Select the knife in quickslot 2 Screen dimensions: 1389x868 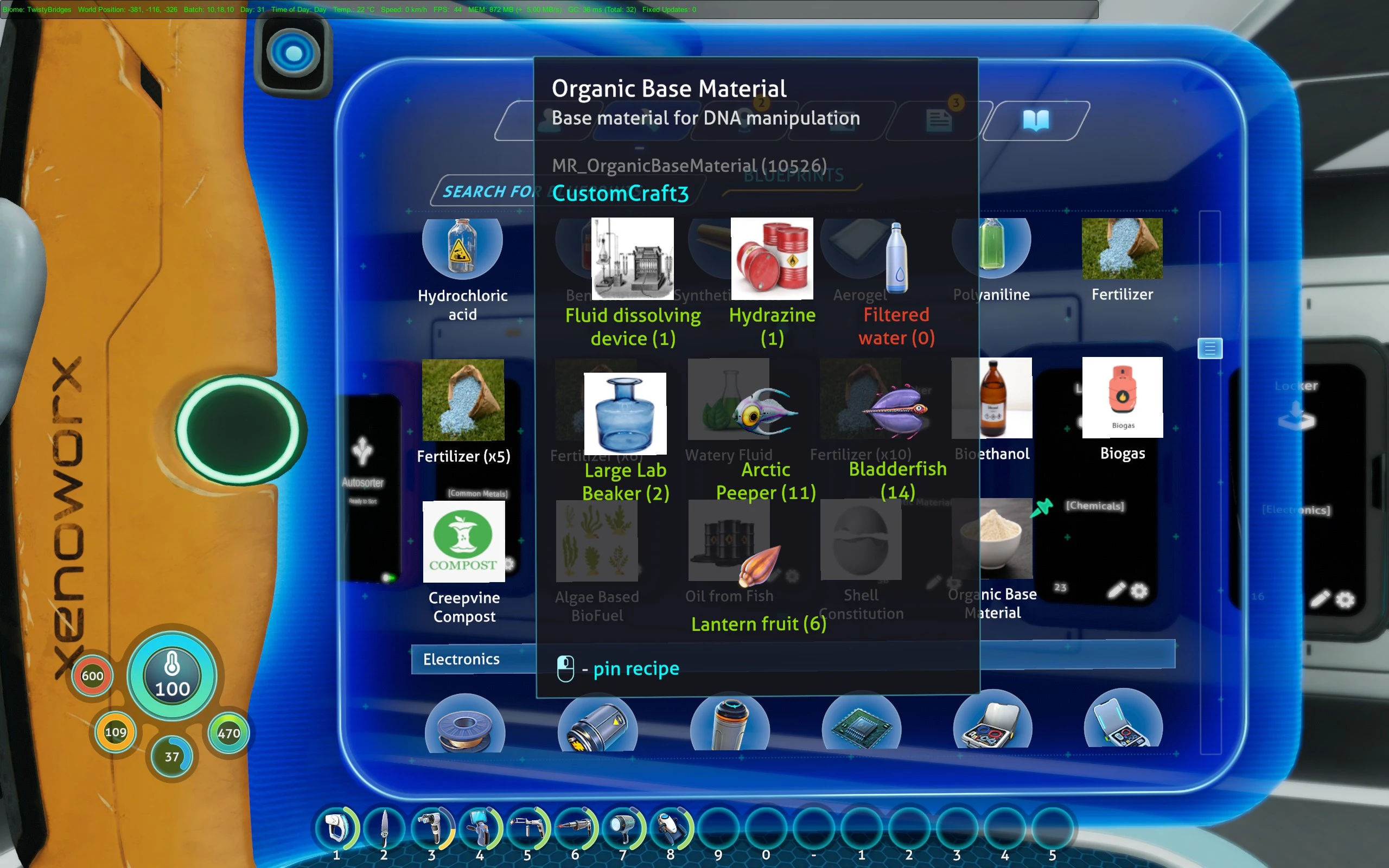tap(384, 828)
